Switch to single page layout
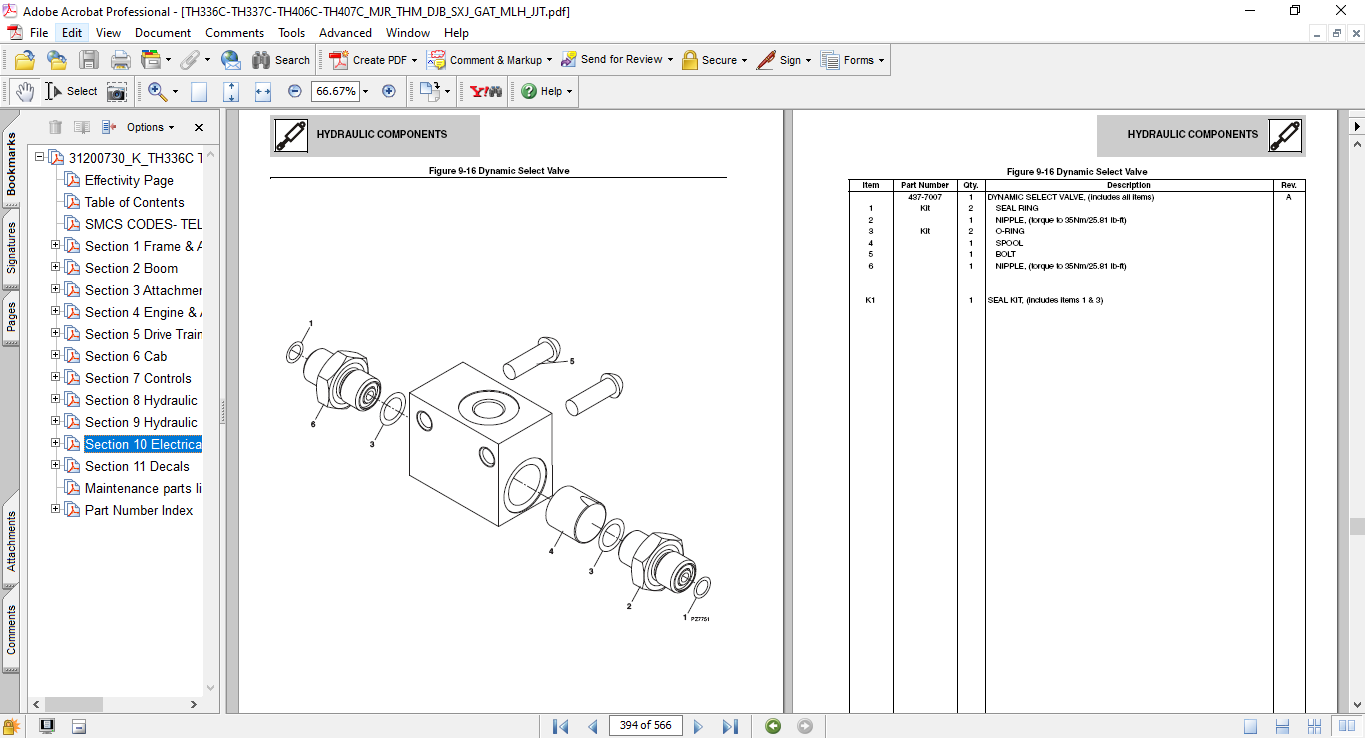 [x=1251, y=726]
